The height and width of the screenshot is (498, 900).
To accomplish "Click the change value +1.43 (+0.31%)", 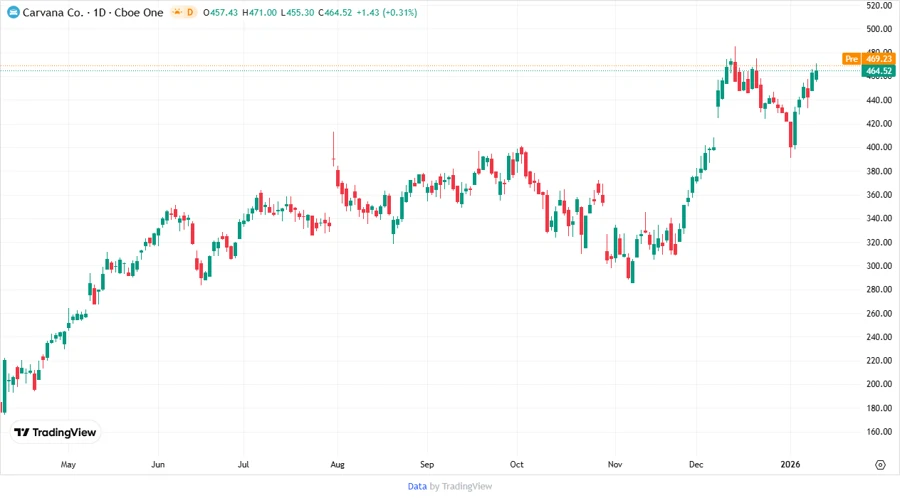I will pos(387,12).
